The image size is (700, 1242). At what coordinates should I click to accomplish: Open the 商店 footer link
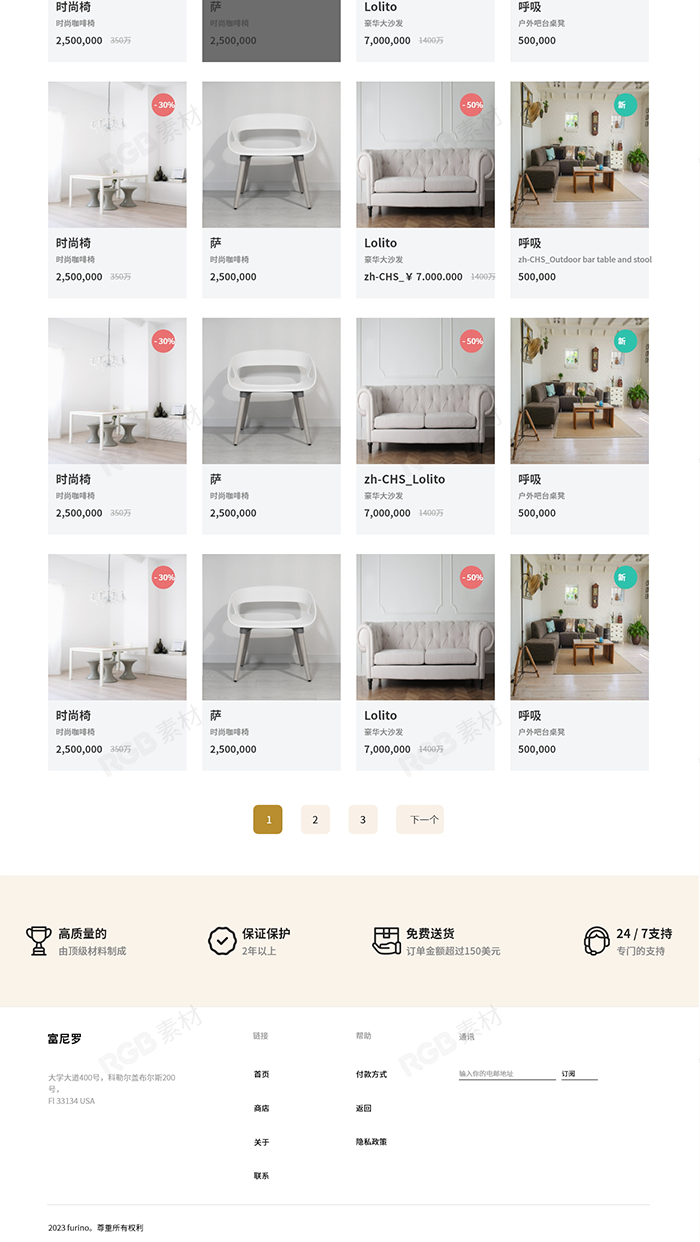click(x=261, y=1108)
